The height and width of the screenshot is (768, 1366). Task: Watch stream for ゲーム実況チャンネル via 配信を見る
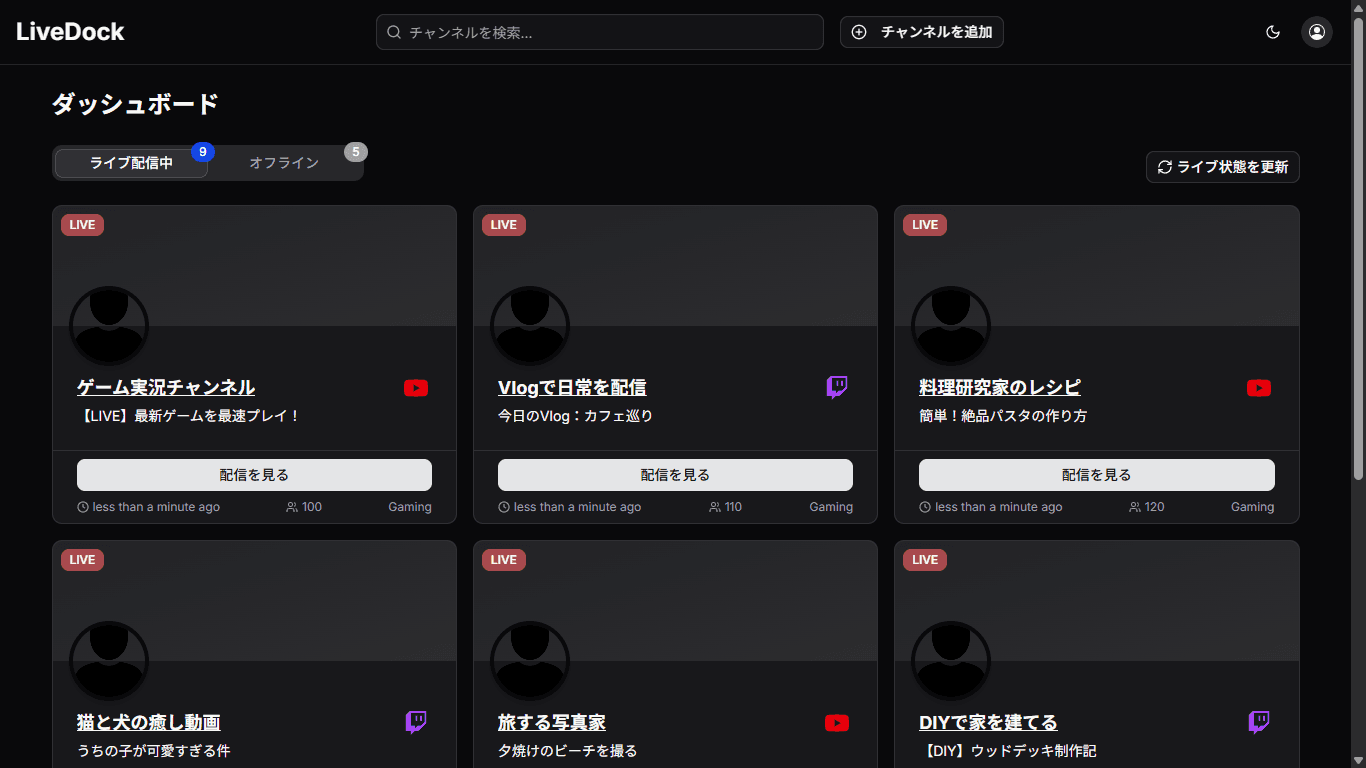click(254, 475)
